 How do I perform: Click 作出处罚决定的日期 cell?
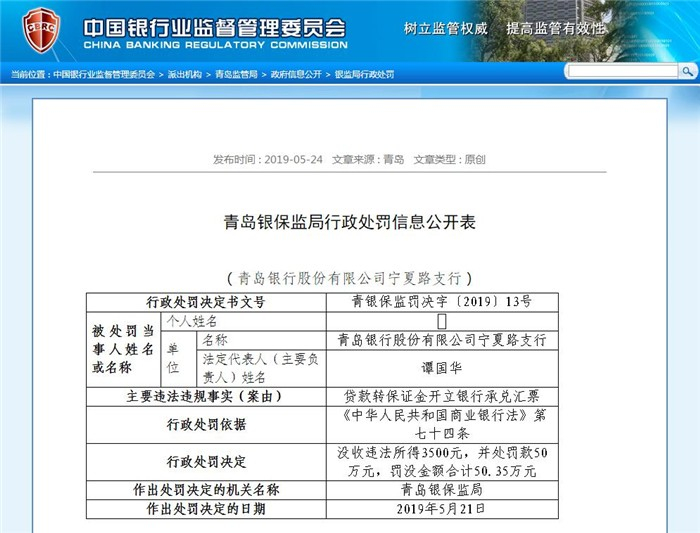[206, 509]
